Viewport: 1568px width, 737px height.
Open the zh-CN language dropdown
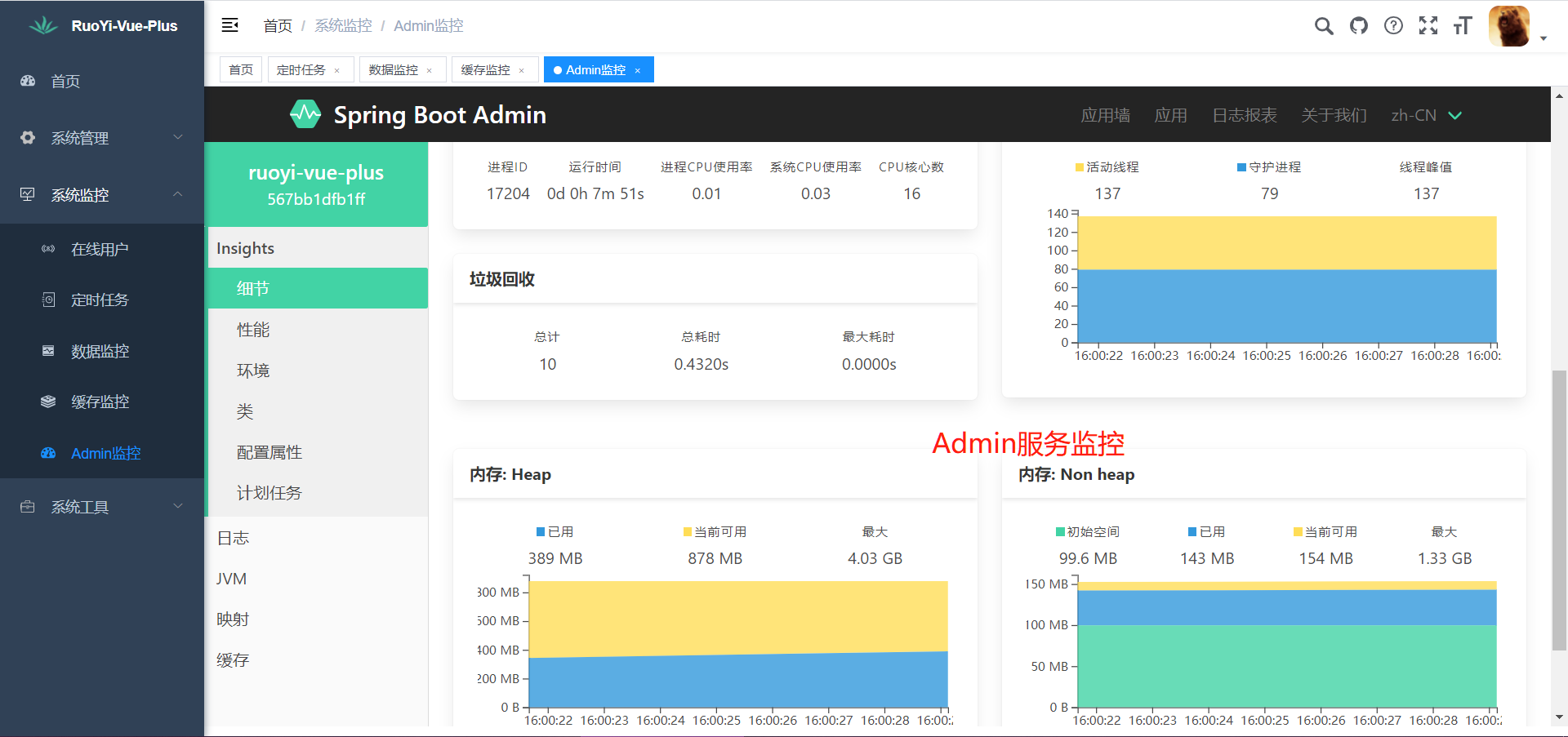(x=1426, y=115)
